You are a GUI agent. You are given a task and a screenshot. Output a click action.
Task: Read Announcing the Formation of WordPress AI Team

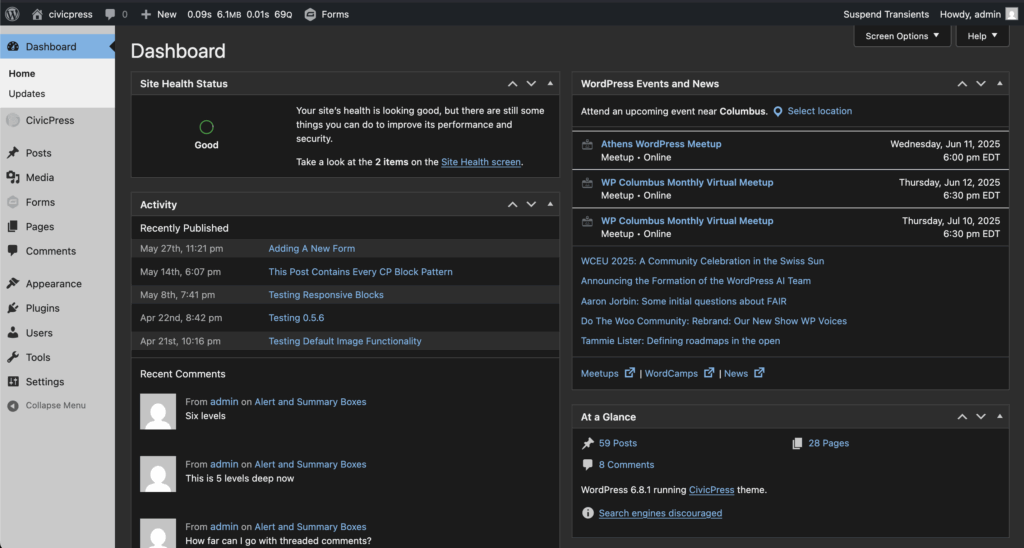coord(696,281)
